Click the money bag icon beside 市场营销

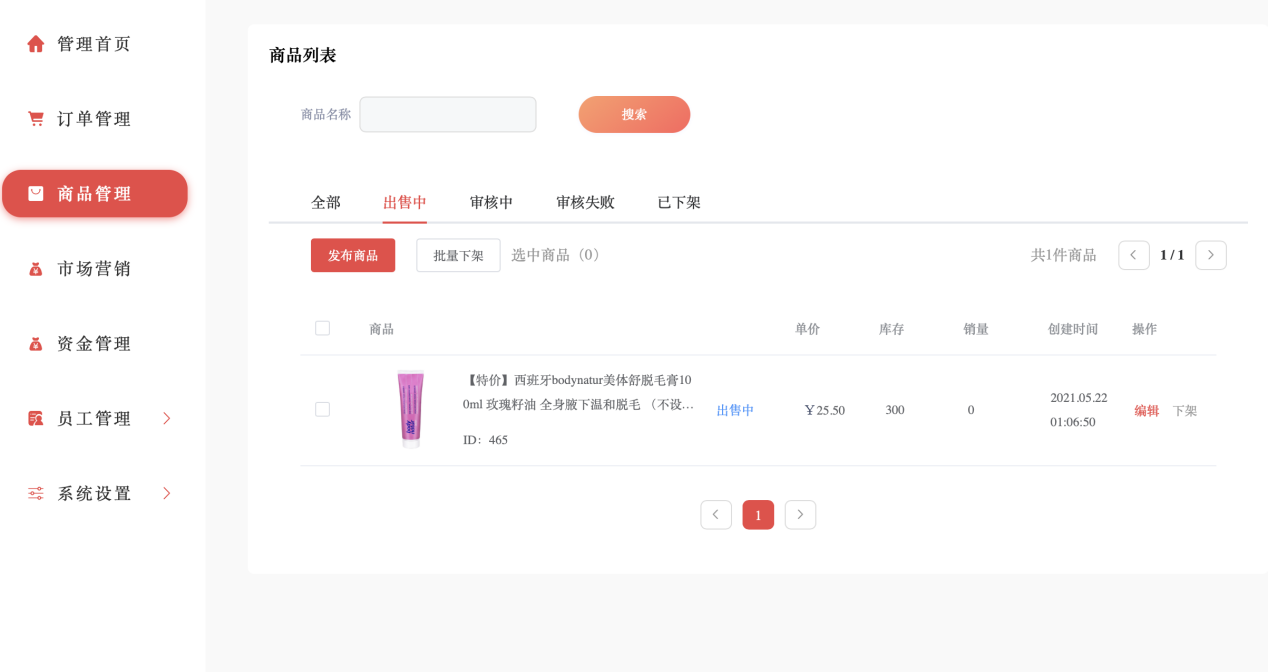click(x=36, y=269)
